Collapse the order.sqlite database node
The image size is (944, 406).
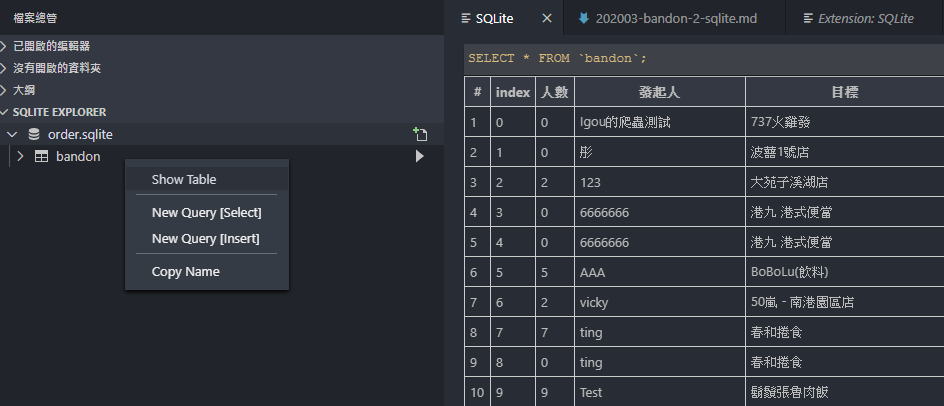pyautogui.click(x=12, y=134)
